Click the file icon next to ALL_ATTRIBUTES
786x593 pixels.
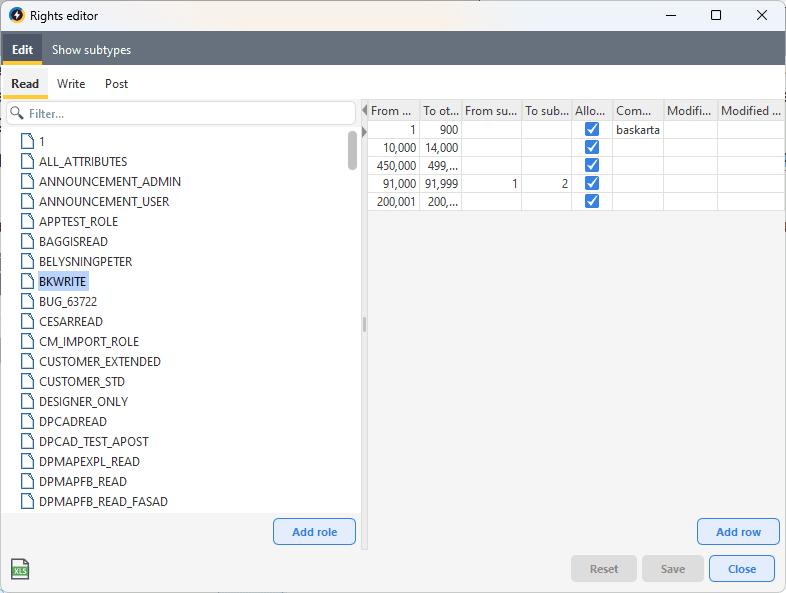pyautogui.click(x=28, y=162)
